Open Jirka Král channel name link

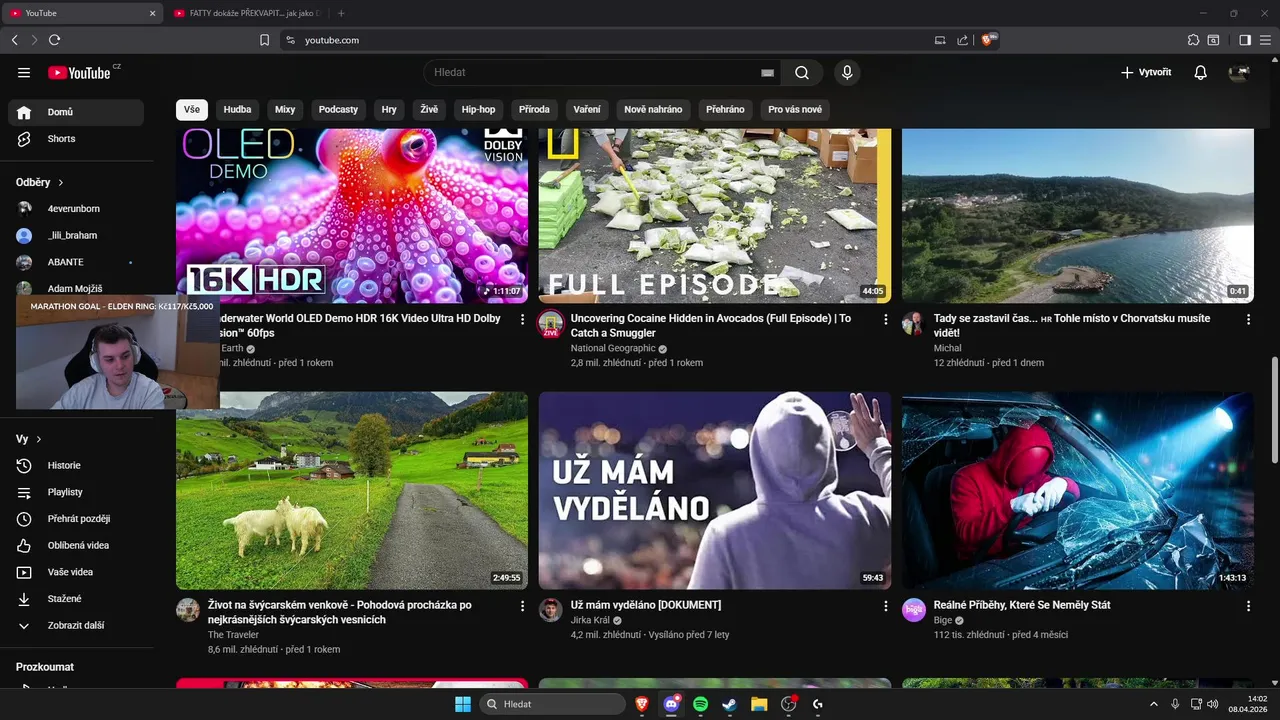coord(590,620)
